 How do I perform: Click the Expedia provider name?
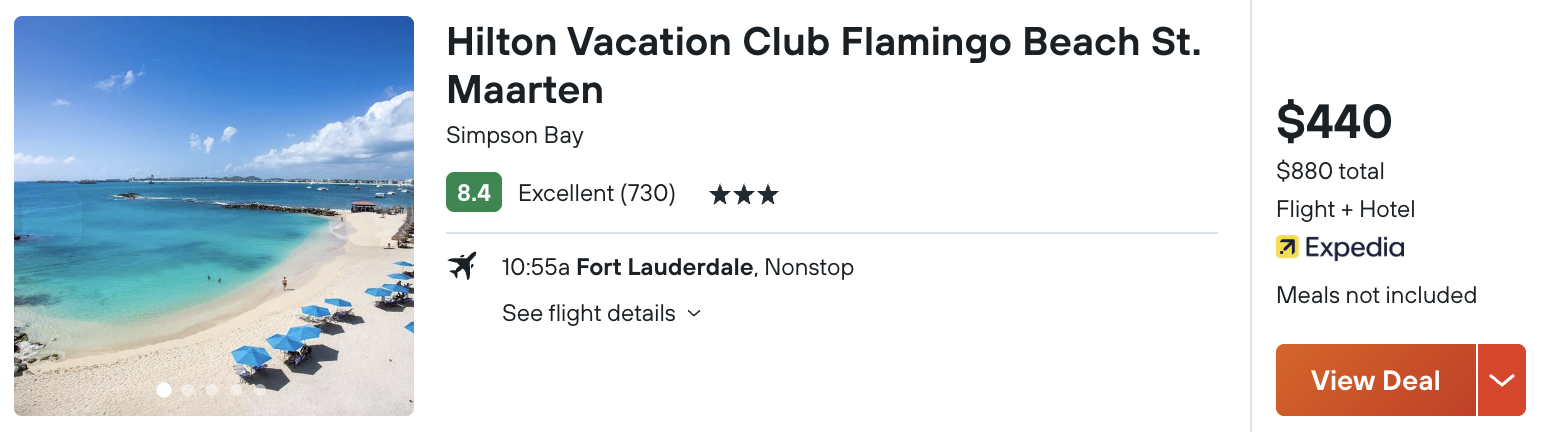tap(1354, 248)
